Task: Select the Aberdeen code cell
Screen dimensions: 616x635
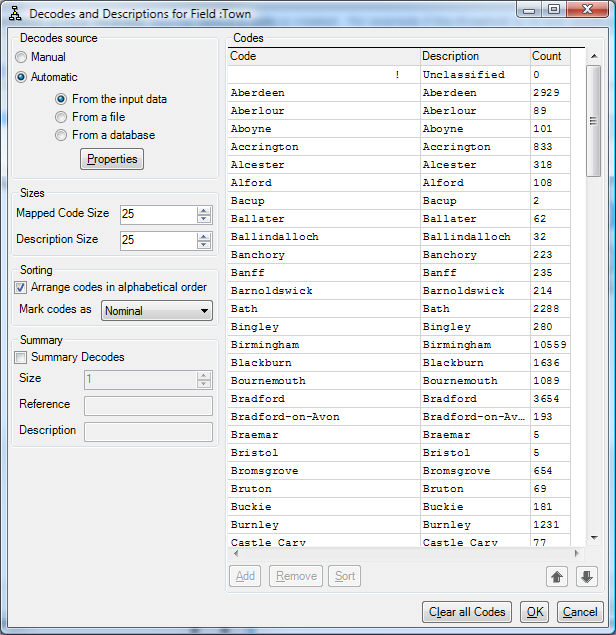Action: [324, 93]
